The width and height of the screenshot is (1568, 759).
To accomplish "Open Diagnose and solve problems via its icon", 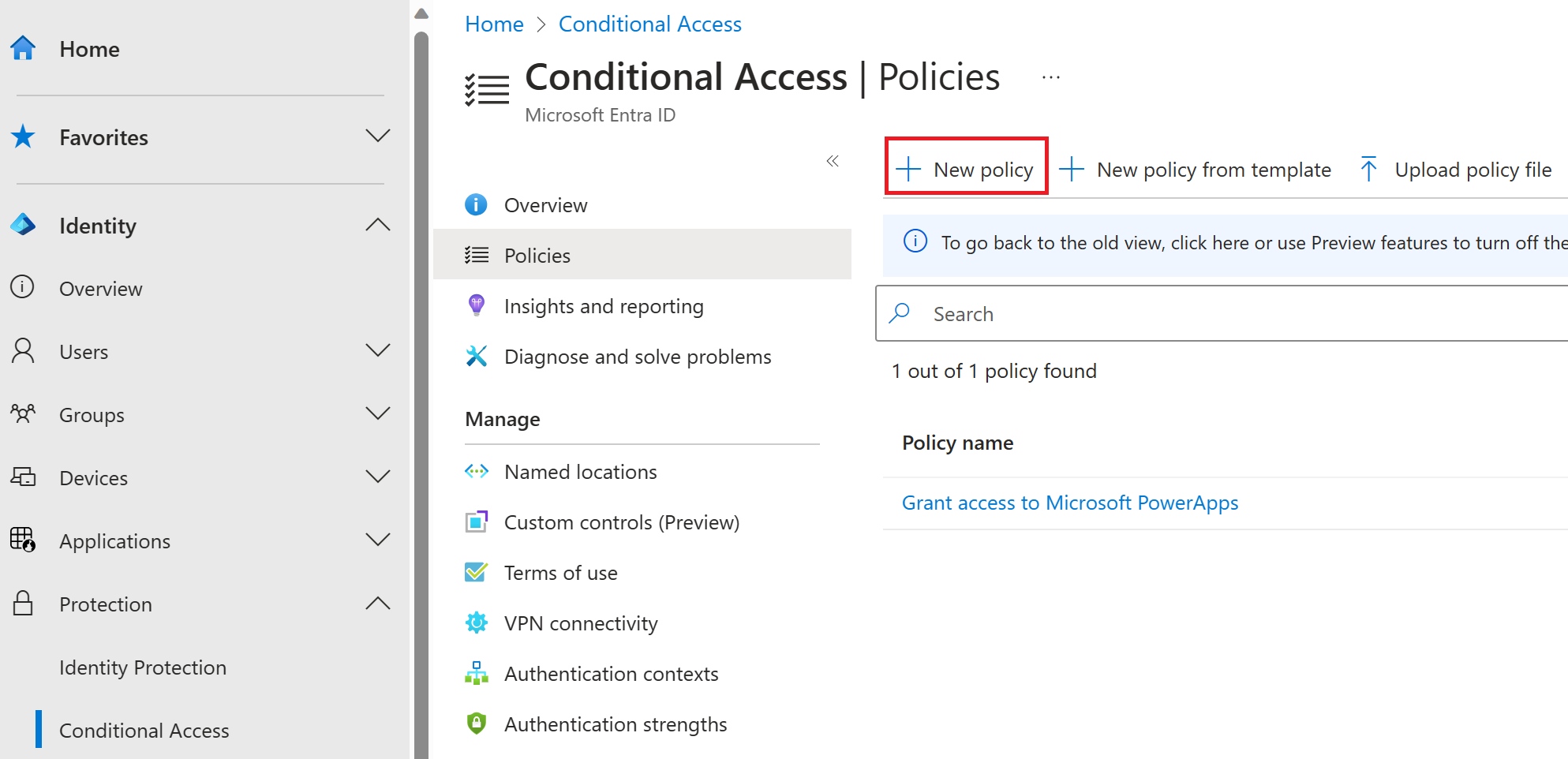I will coord(477,356).
